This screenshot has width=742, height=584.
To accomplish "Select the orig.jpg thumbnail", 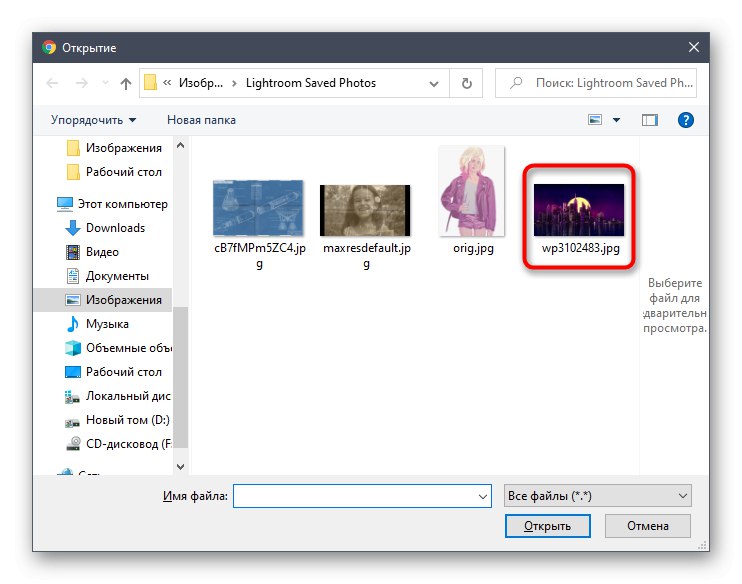I will [472, 191].
